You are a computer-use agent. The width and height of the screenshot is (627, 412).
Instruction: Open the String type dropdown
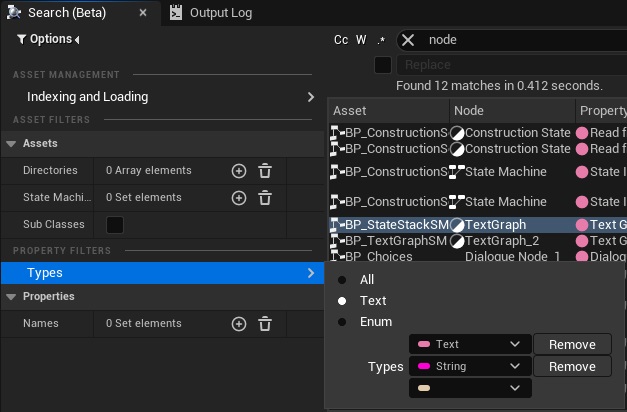469,367
